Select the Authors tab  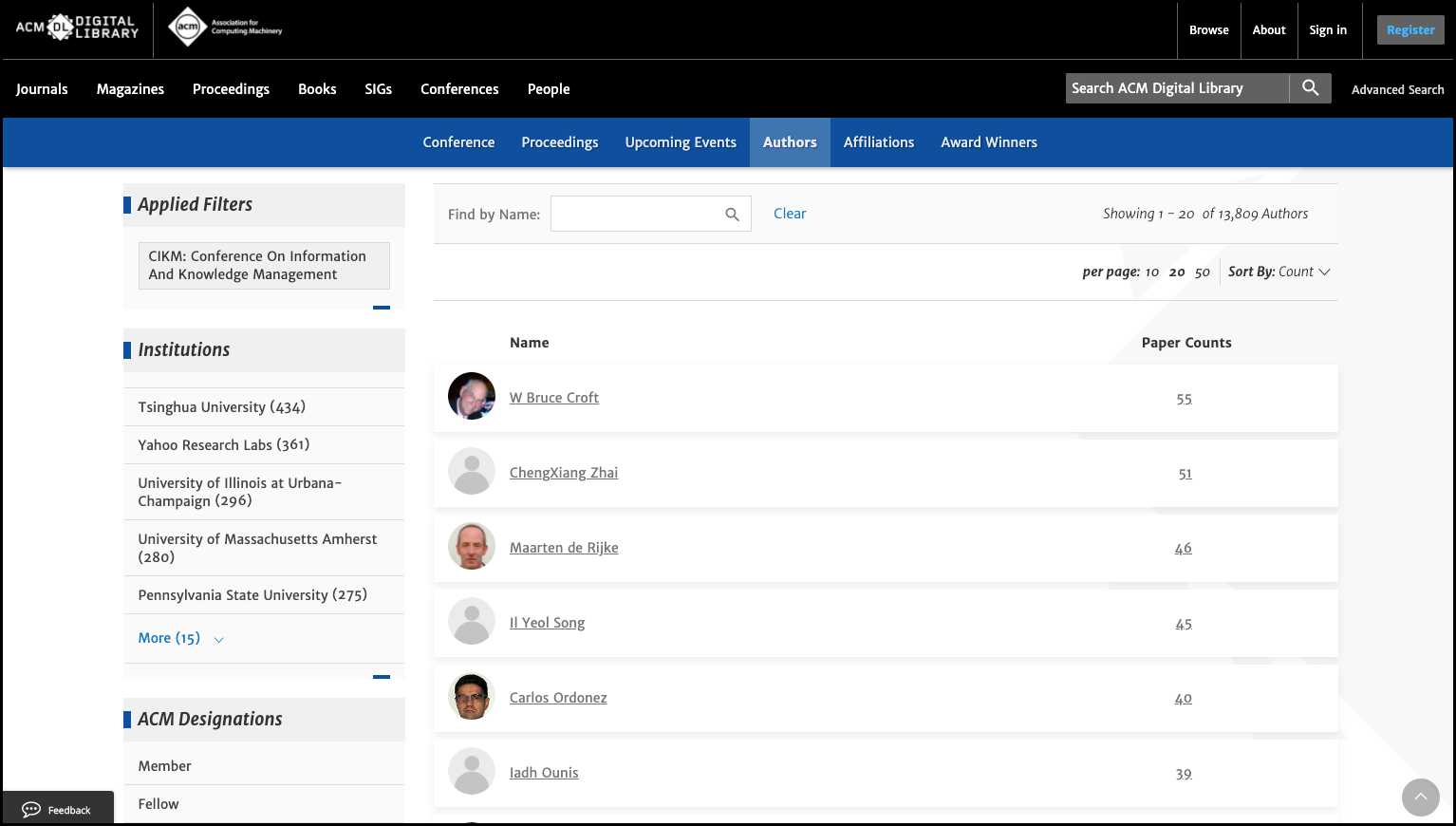coord(790,142)
